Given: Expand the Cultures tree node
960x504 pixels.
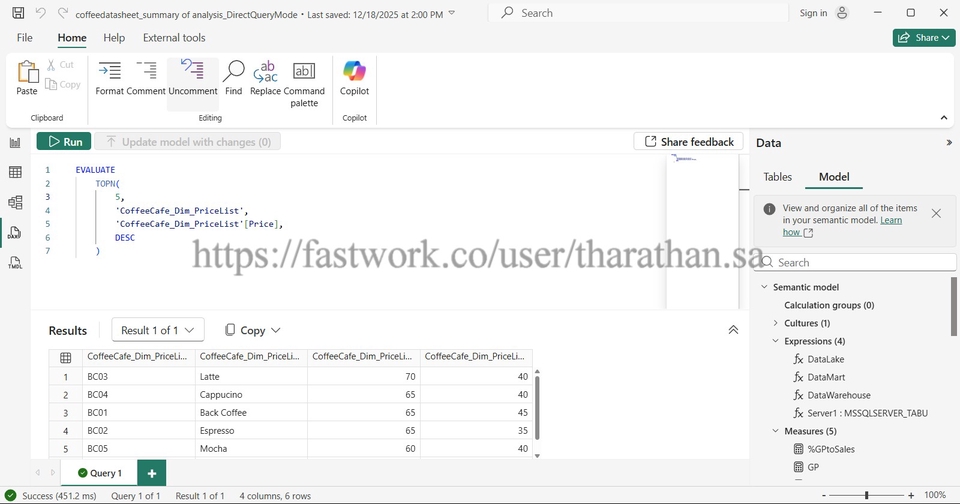Looking at the screenshot, I should pos(775,323).
